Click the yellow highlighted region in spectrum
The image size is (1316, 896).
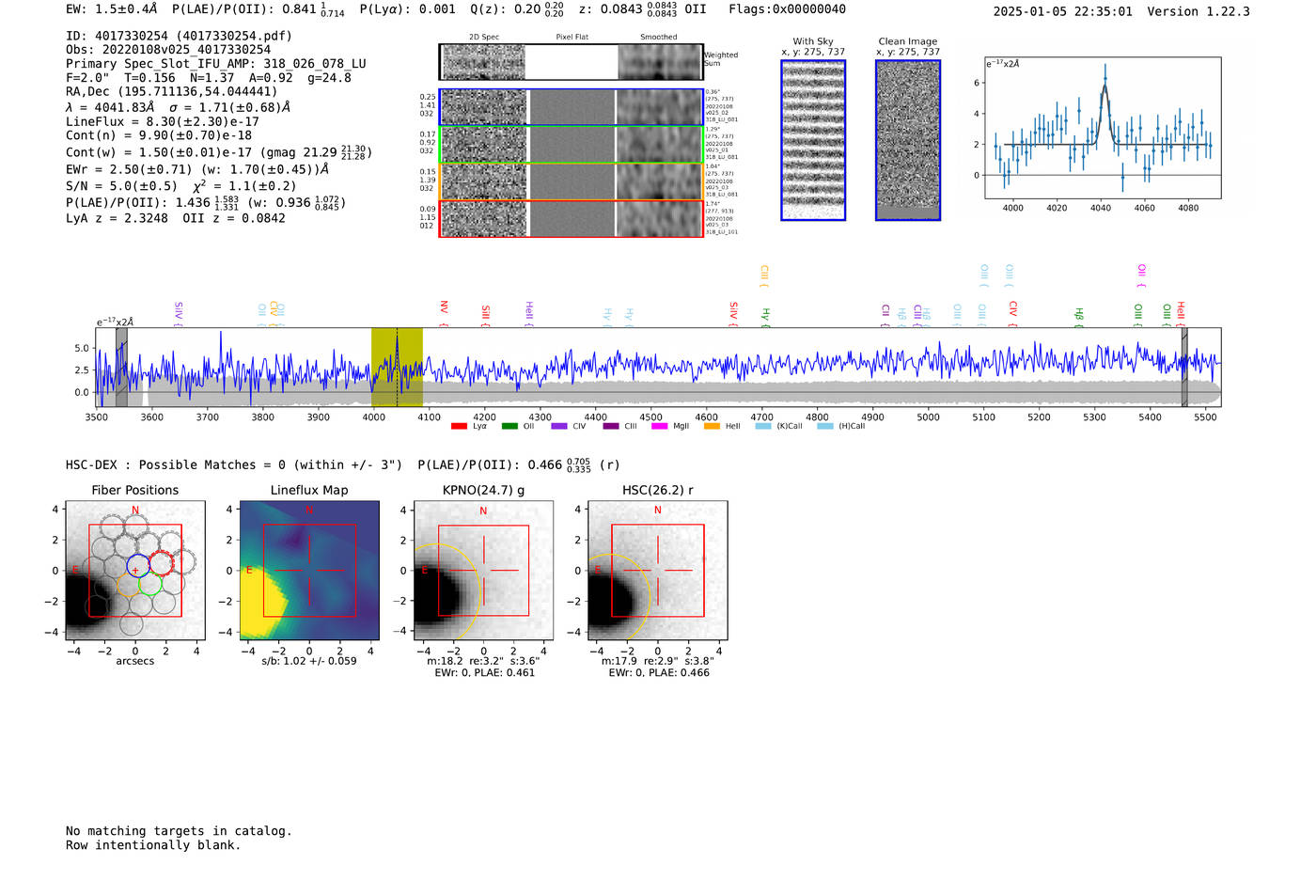point(397,367)
